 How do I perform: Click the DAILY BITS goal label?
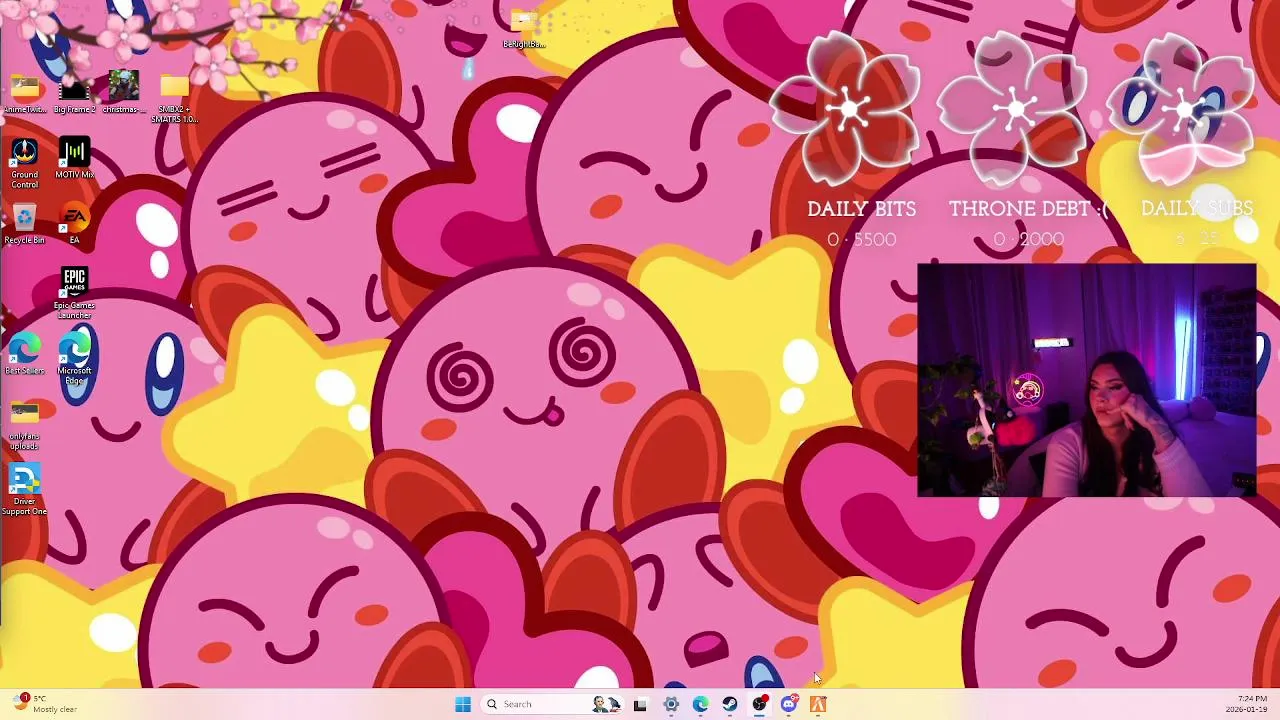point(861,209)
